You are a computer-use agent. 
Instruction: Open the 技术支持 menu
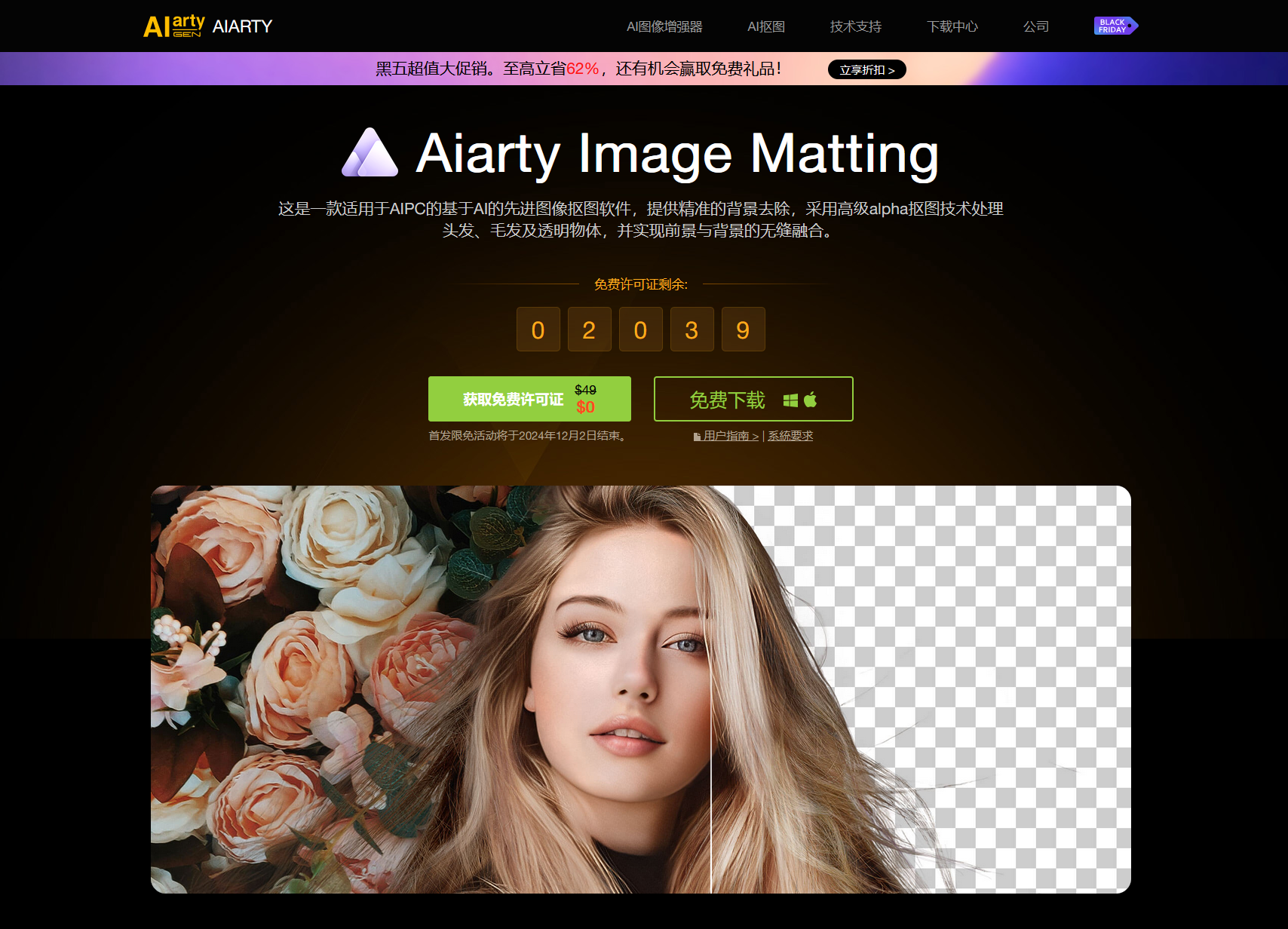pos(856,26)
